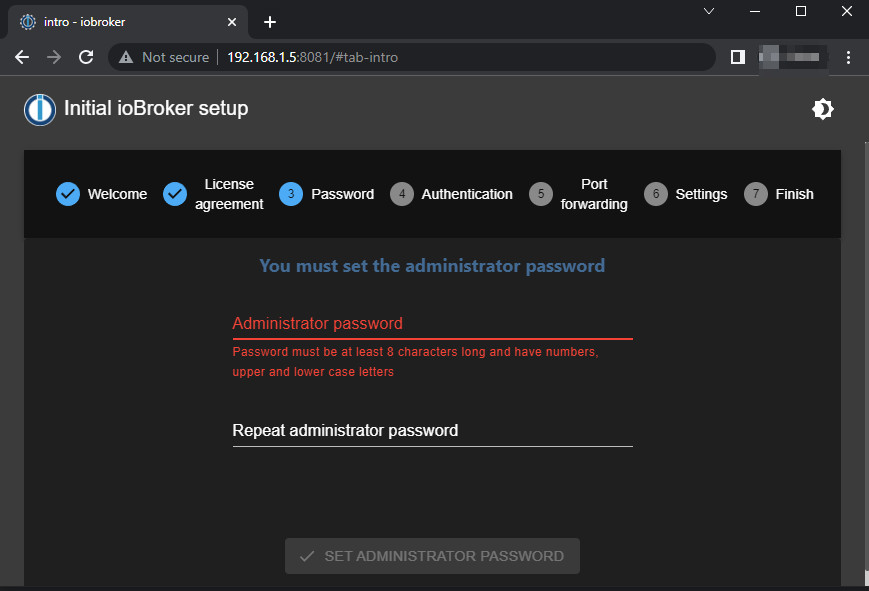The width and height of the screenshot is (869, 591).
Task: Focus the Repeat administrator password field
Action: (432, 431)
